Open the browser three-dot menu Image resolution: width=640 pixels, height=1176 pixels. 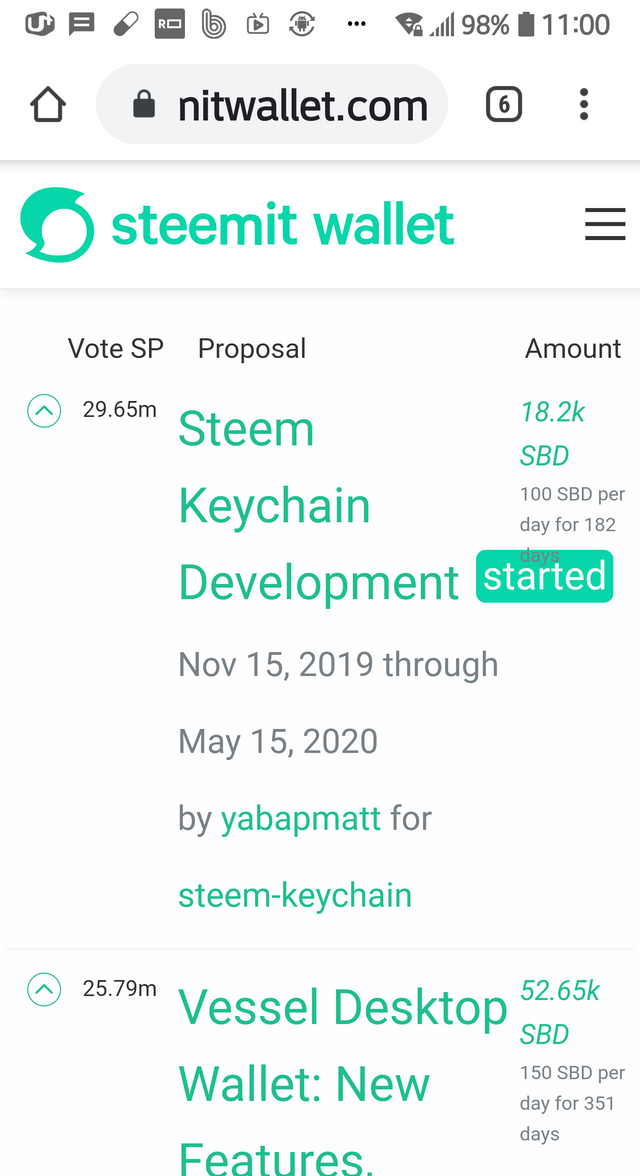coord(584,105)
